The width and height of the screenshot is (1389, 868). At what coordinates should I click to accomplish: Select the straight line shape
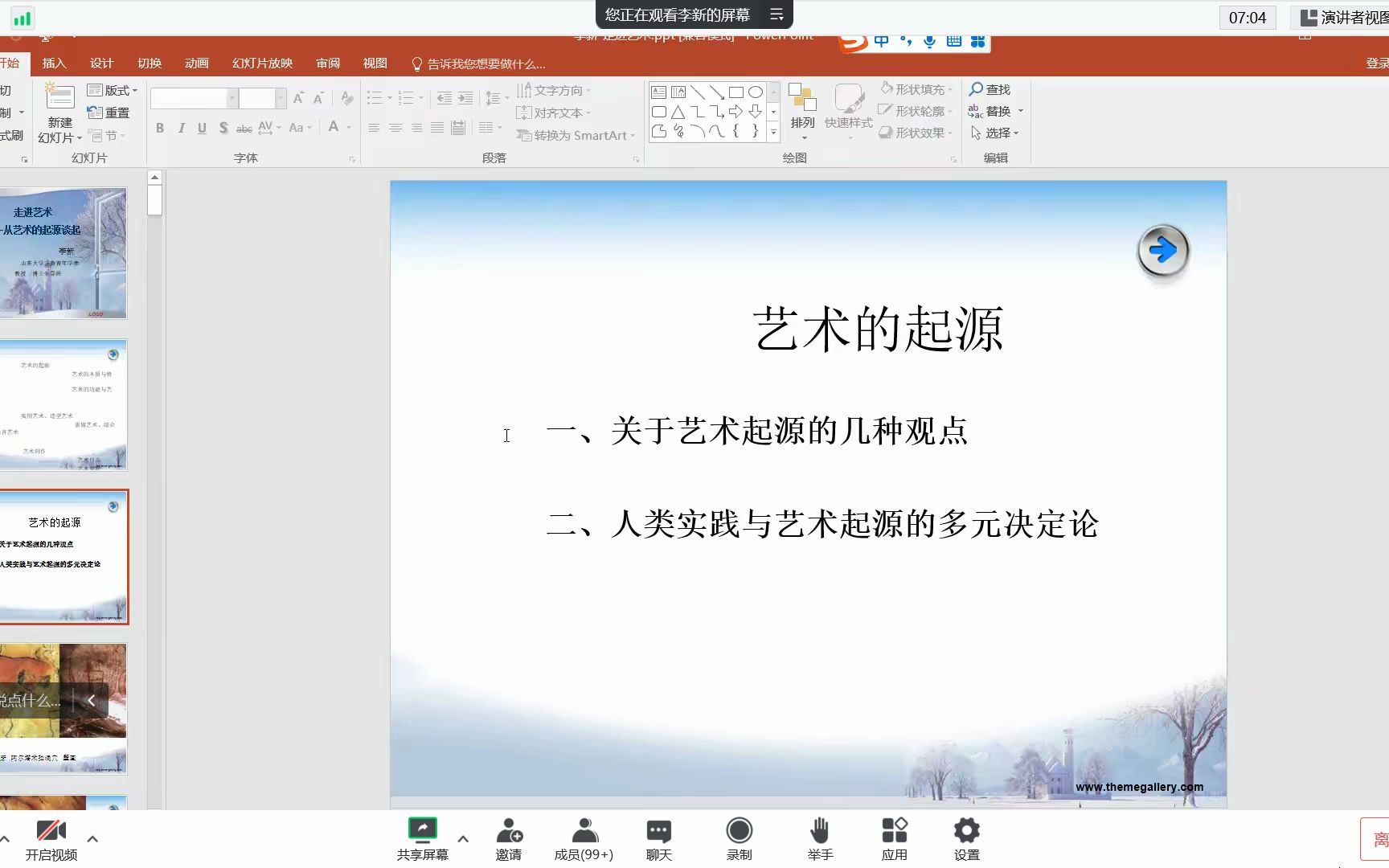pos(698,92)
